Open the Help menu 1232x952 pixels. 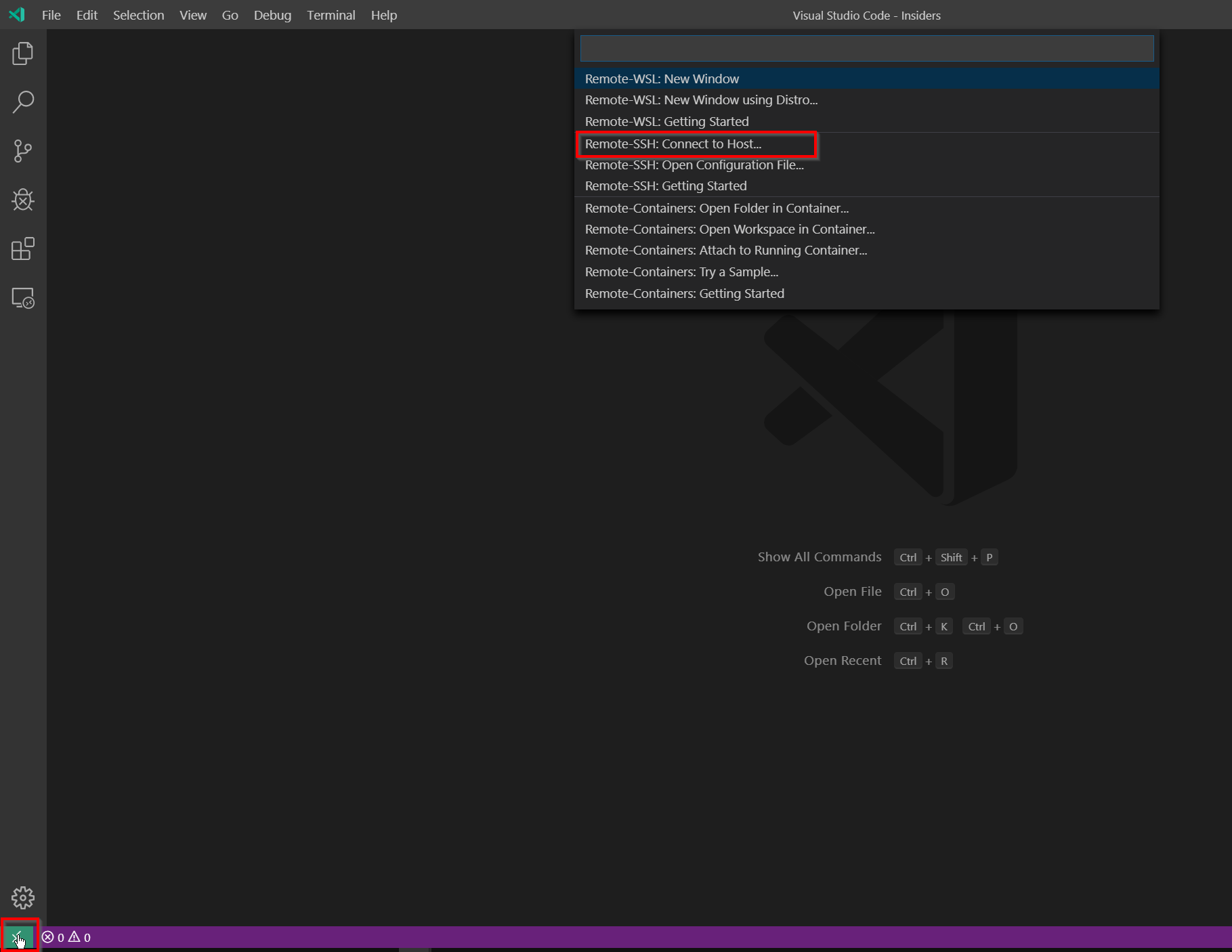coord(383,15)
